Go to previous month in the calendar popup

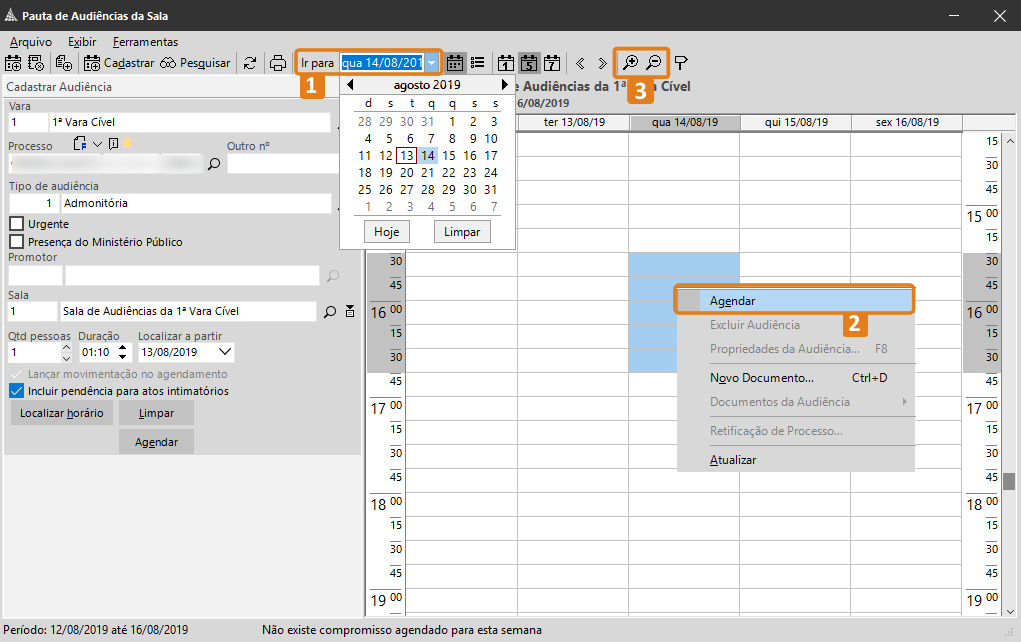tap(350, 85)
